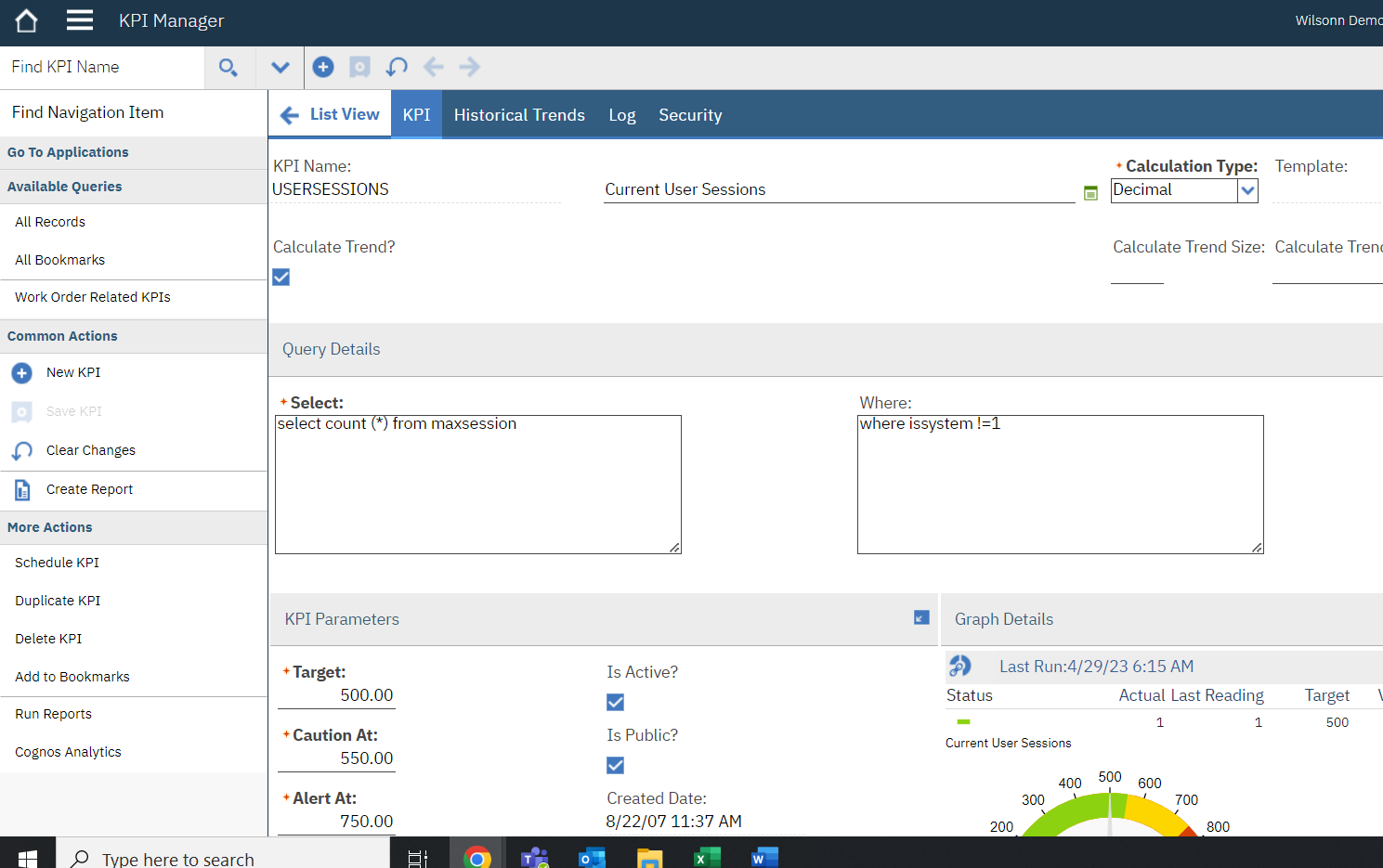Open the Security tab
Screen dimensions: 1383x868
click(x=690, y=114)
